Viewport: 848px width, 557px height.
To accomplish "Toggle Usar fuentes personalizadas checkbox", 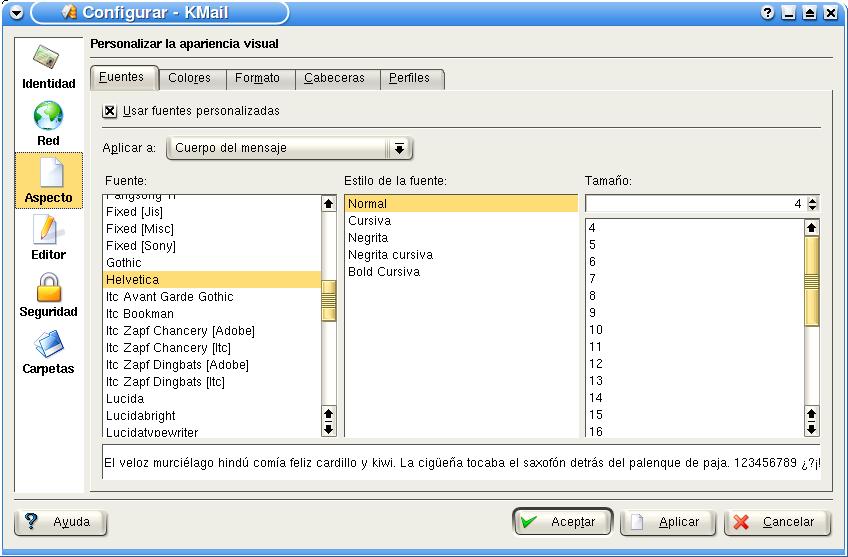I will (x=110, y=111).
